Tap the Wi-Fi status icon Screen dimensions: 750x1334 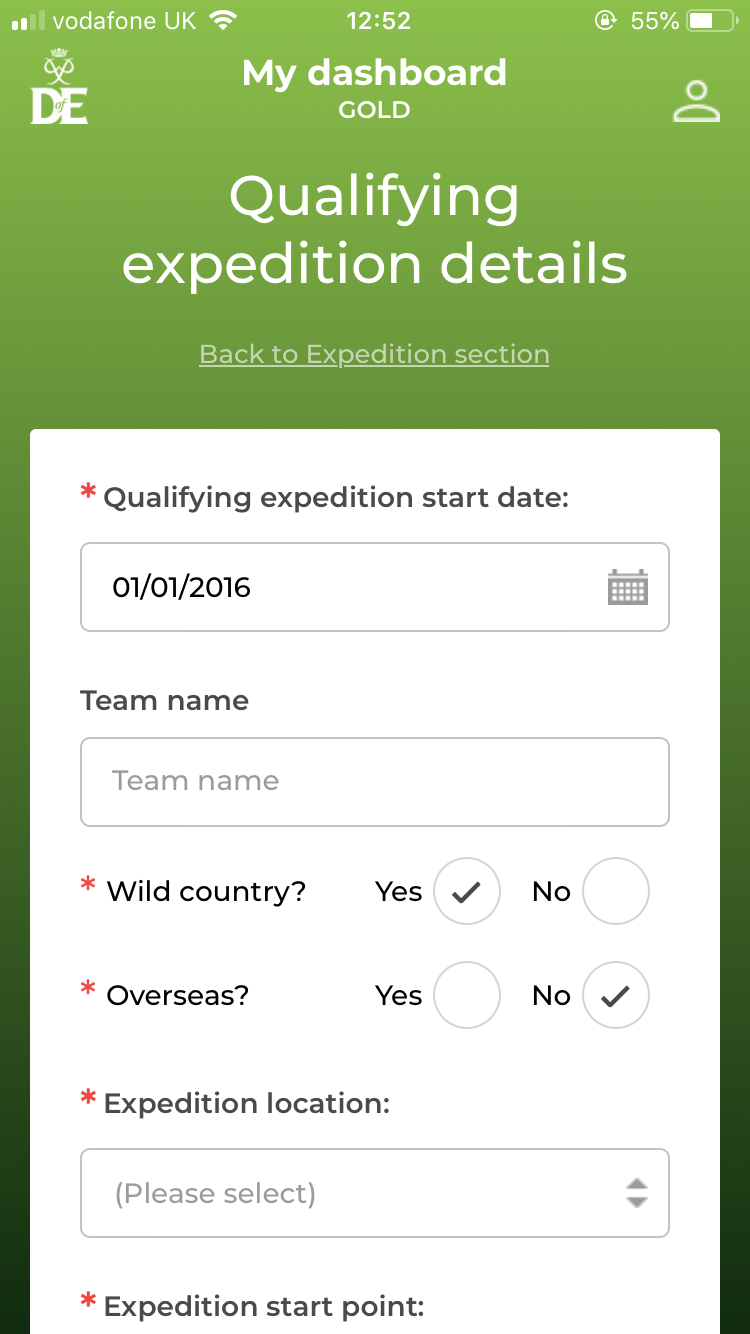coord(224,20)
